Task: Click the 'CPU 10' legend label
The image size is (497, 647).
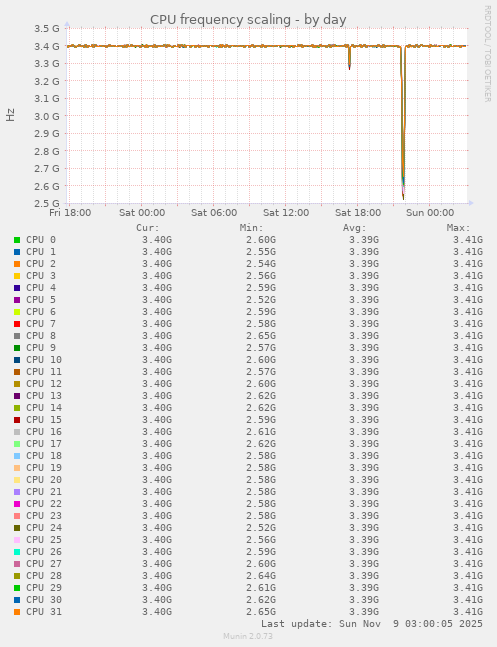Action: coord(44,359)
